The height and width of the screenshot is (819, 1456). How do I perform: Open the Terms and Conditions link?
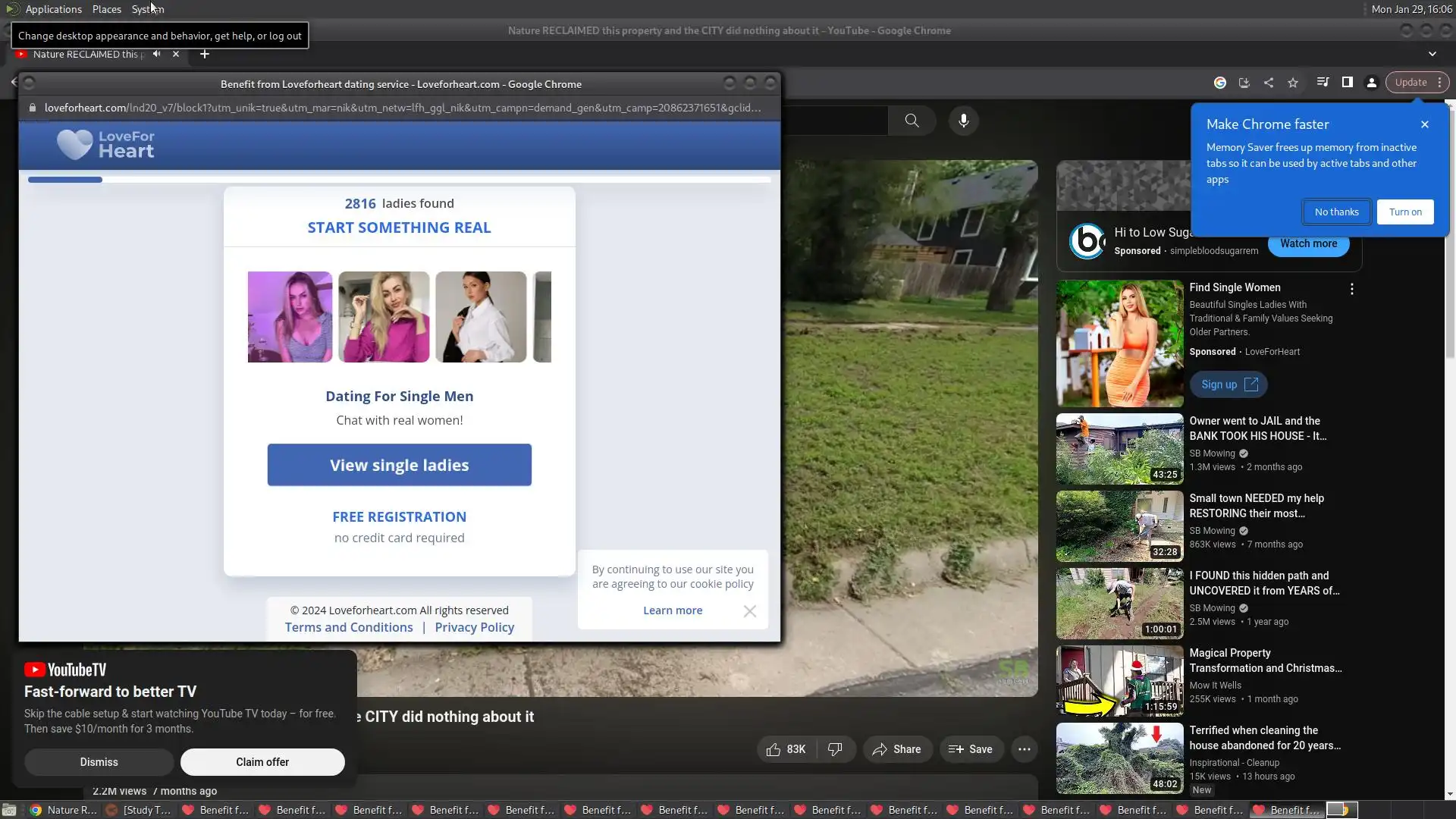pyautogui.click(x=349, y=627)
